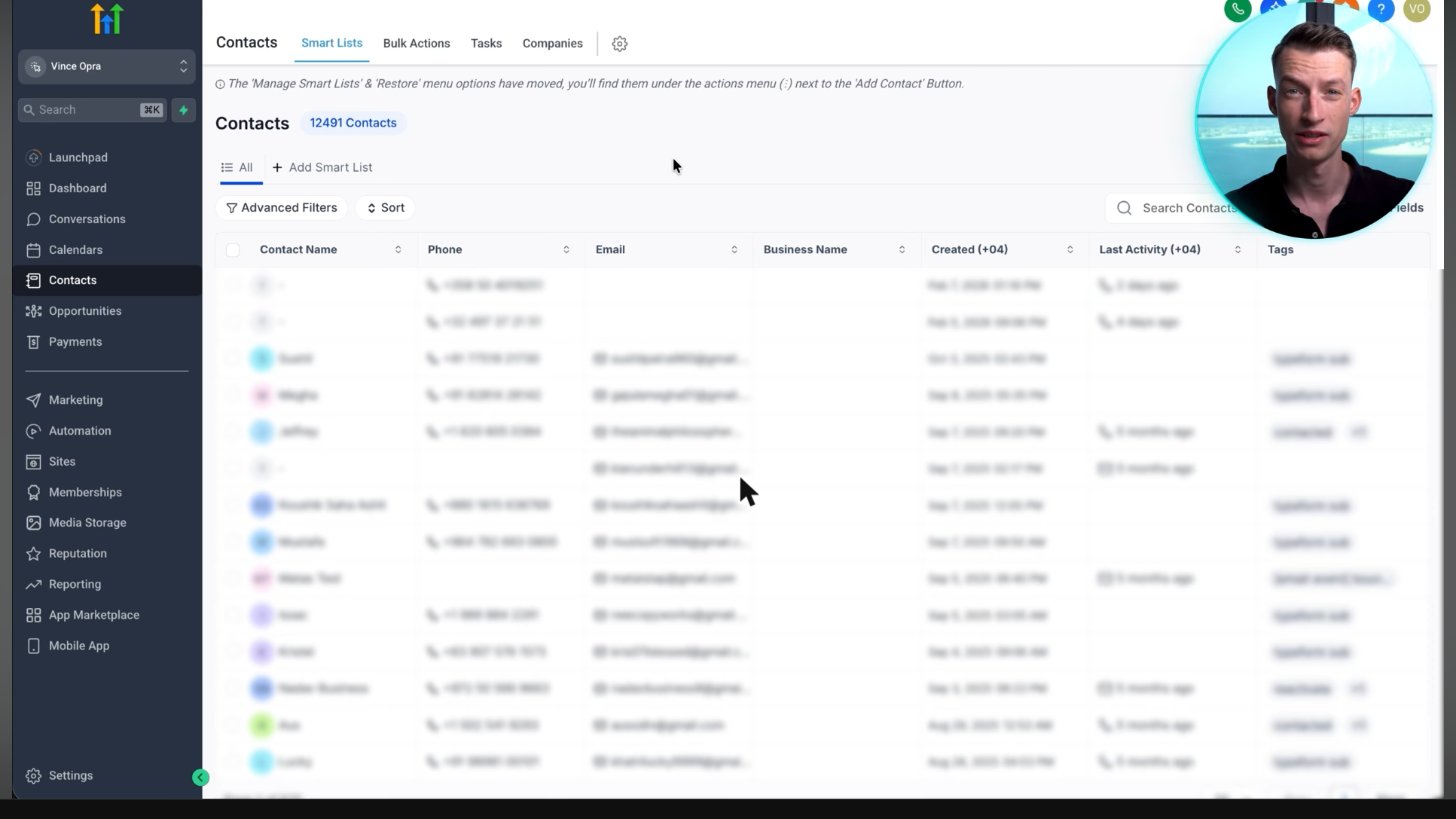Open the VO user avatar menu
1456x819 pixels.
point(1417,9)
